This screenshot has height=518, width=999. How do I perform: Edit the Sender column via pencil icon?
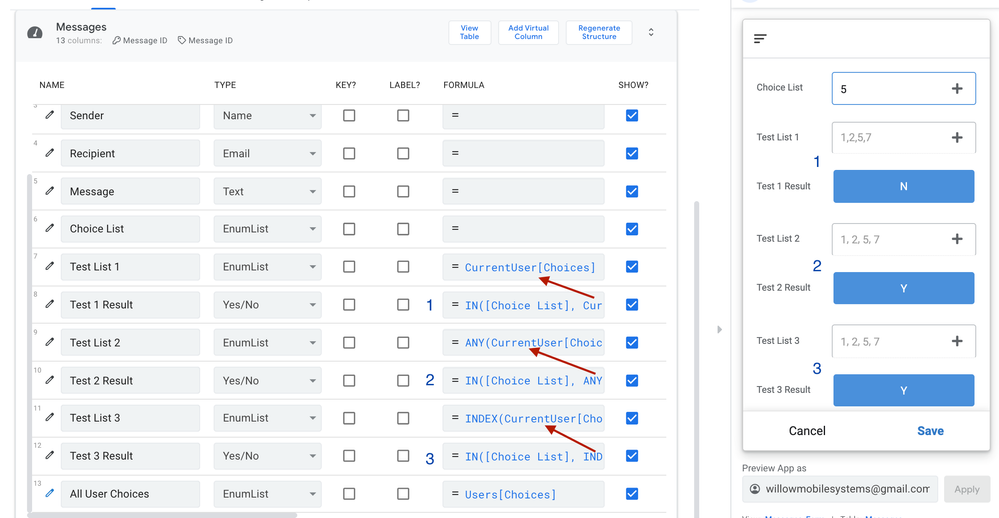pyautogui.click(x=50, y=115)
